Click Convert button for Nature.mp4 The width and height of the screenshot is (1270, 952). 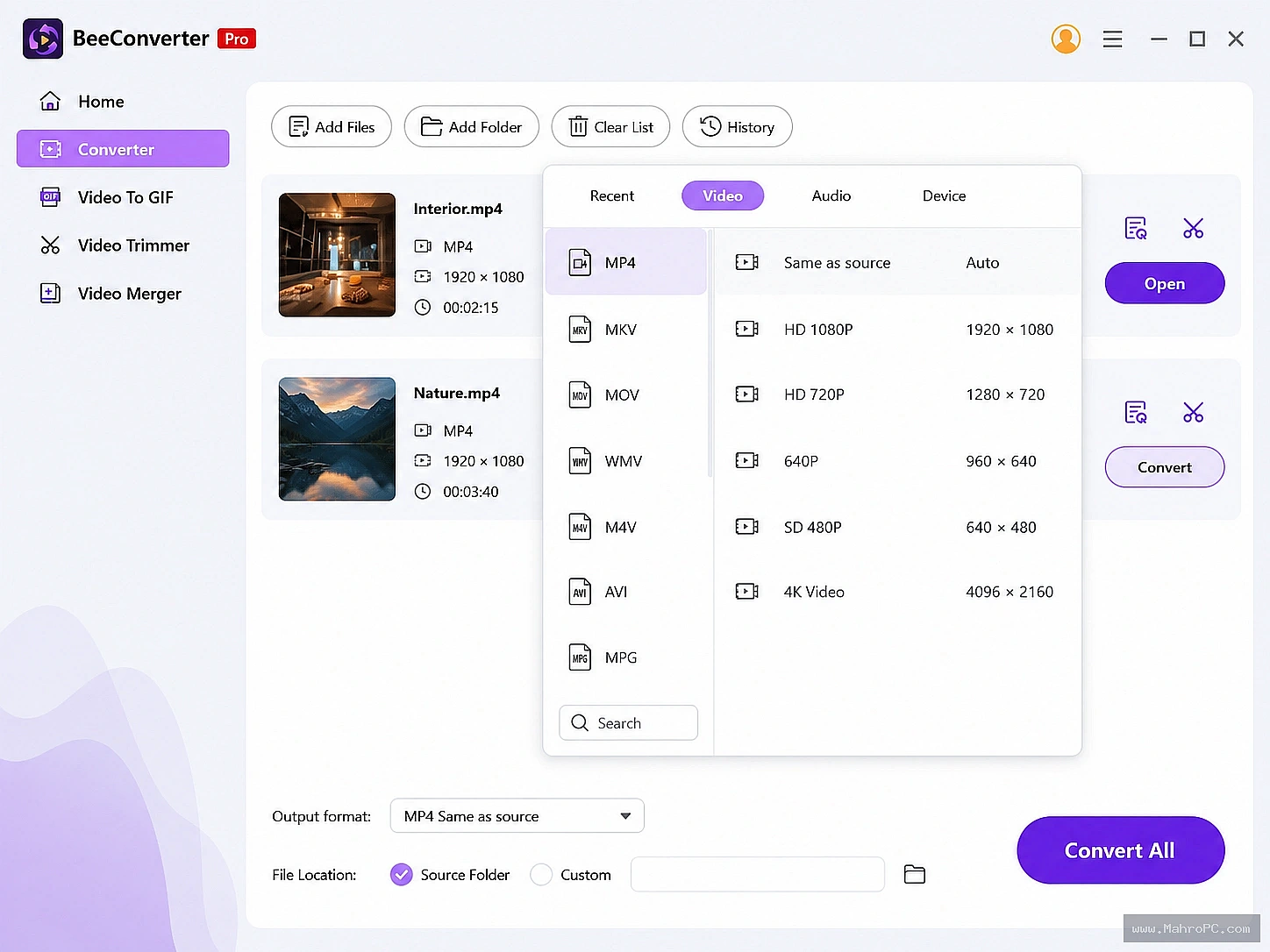pos(1165,467)
